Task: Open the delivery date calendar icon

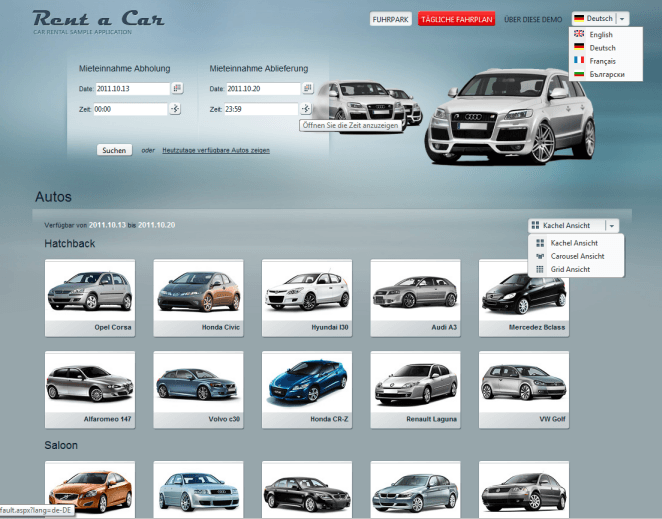Action: click(x=308, y=88)
